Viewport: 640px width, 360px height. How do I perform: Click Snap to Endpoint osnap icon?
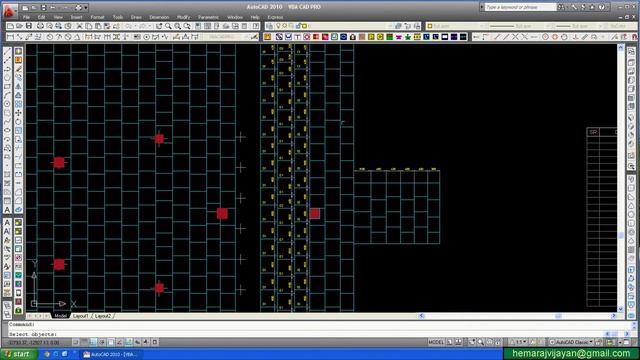[x=497, y=37]
